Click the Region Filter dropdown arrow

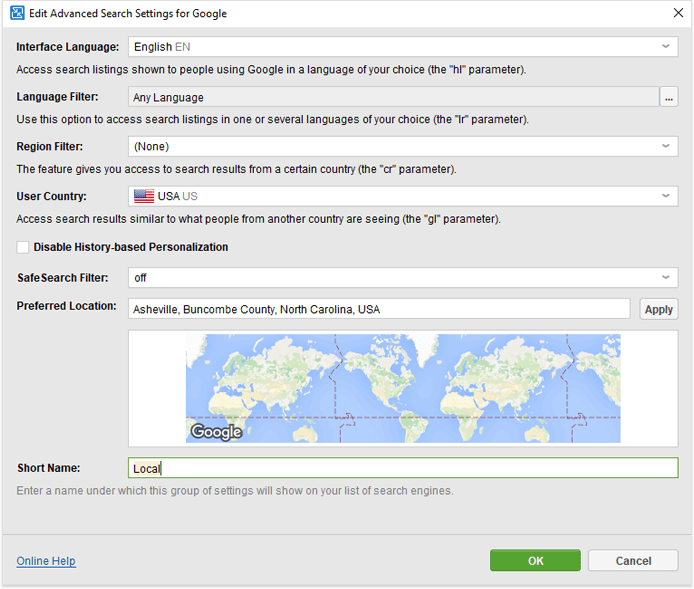click(x=665, y=146)
